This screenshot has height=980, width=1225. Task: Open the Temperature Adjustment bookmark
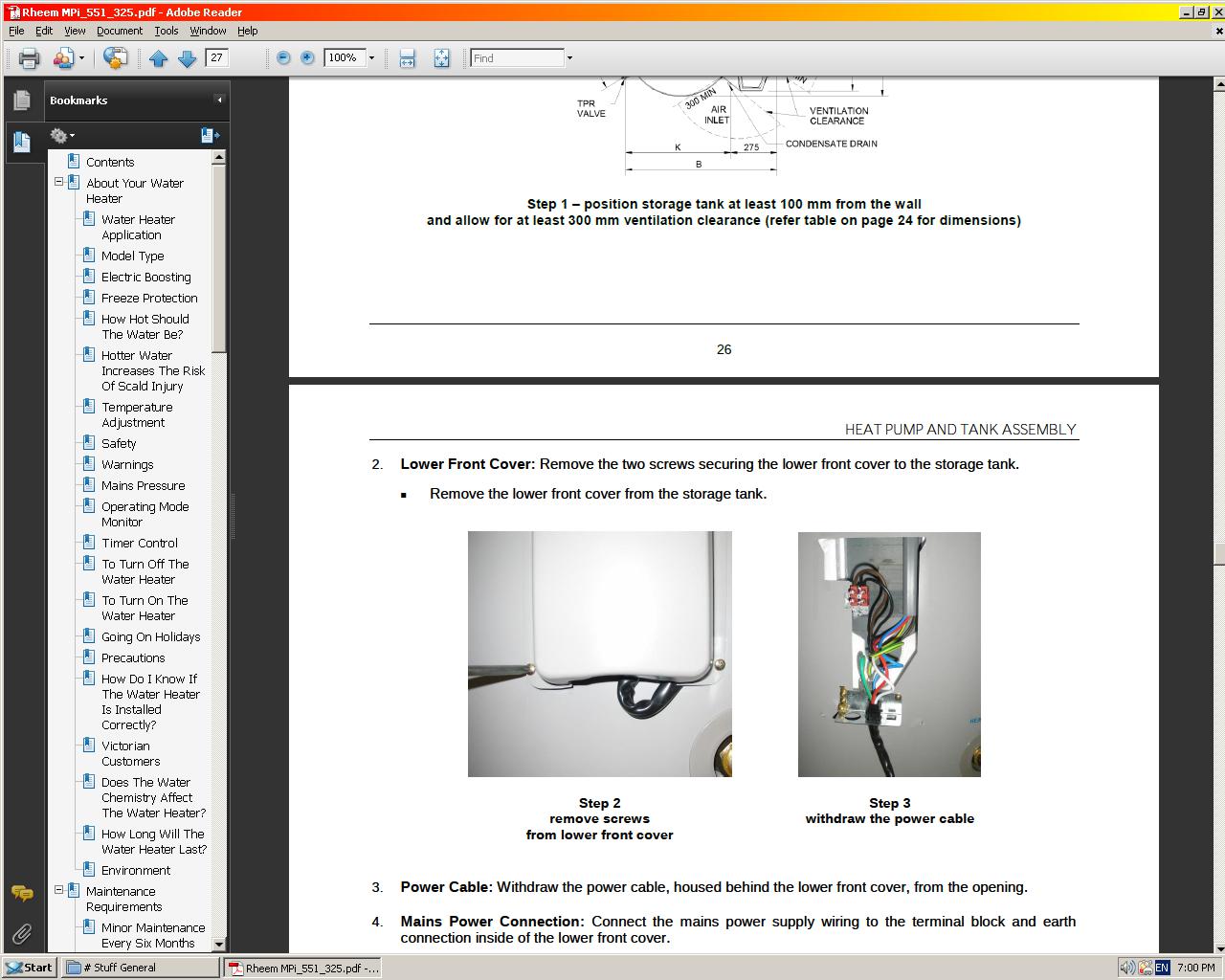(137, 415)
